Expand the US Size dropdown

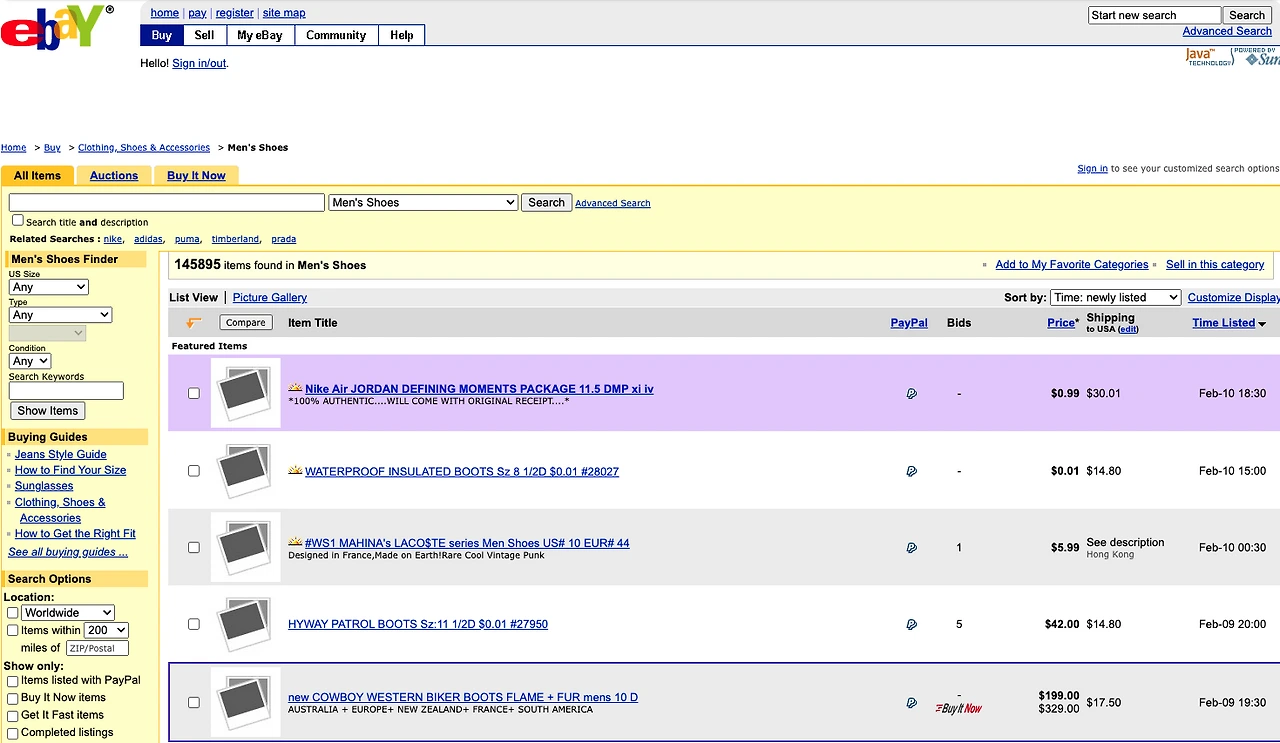click(x=49, y=287)
